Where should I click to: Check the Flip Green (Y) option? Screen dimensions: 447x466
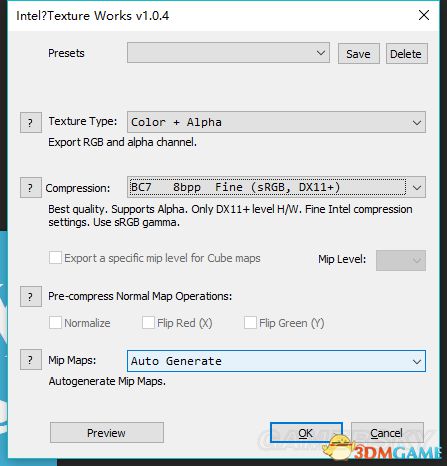click(x=250, y=323)
